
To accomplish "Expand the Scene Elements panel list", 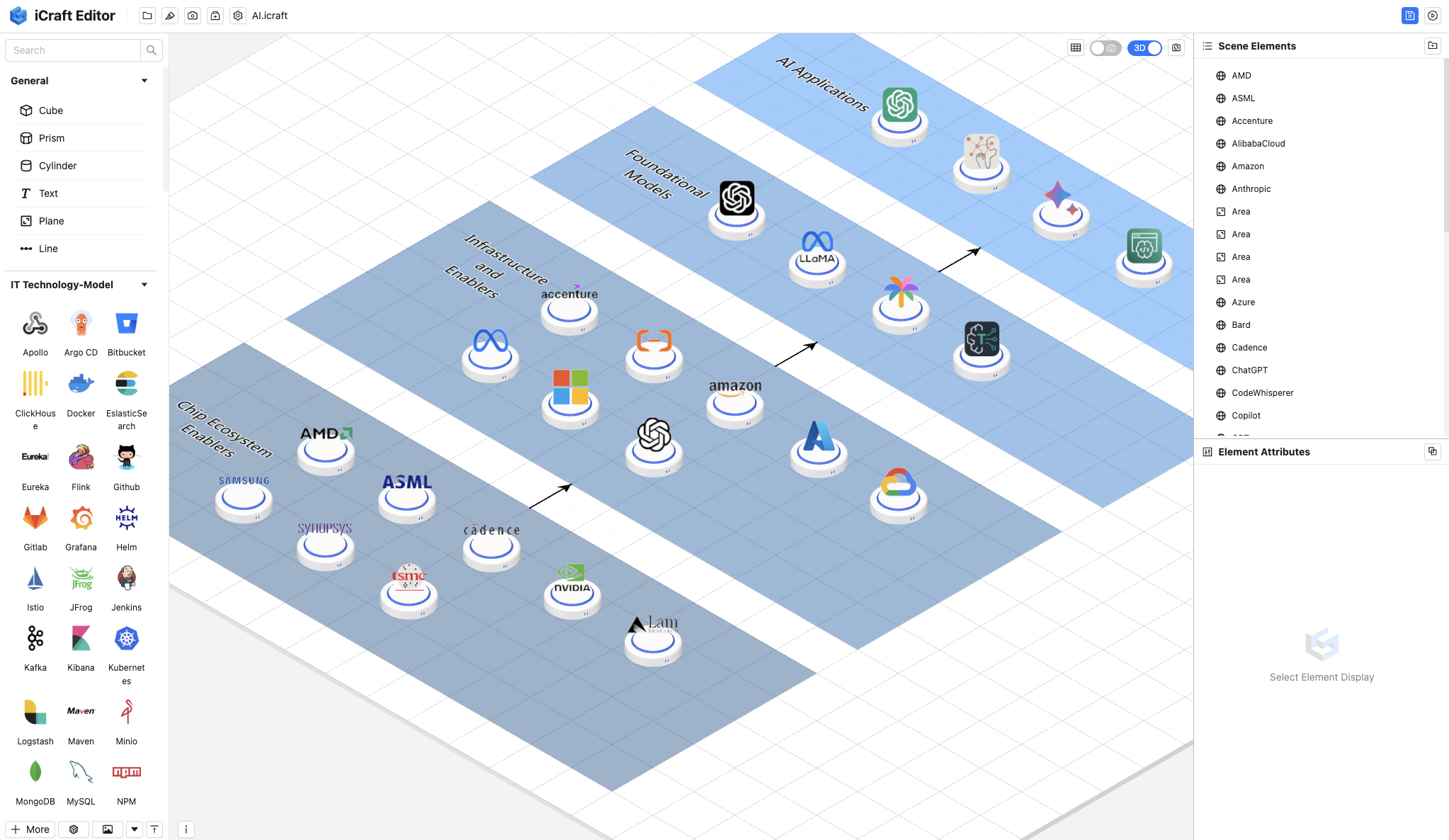I will 1208,46.
